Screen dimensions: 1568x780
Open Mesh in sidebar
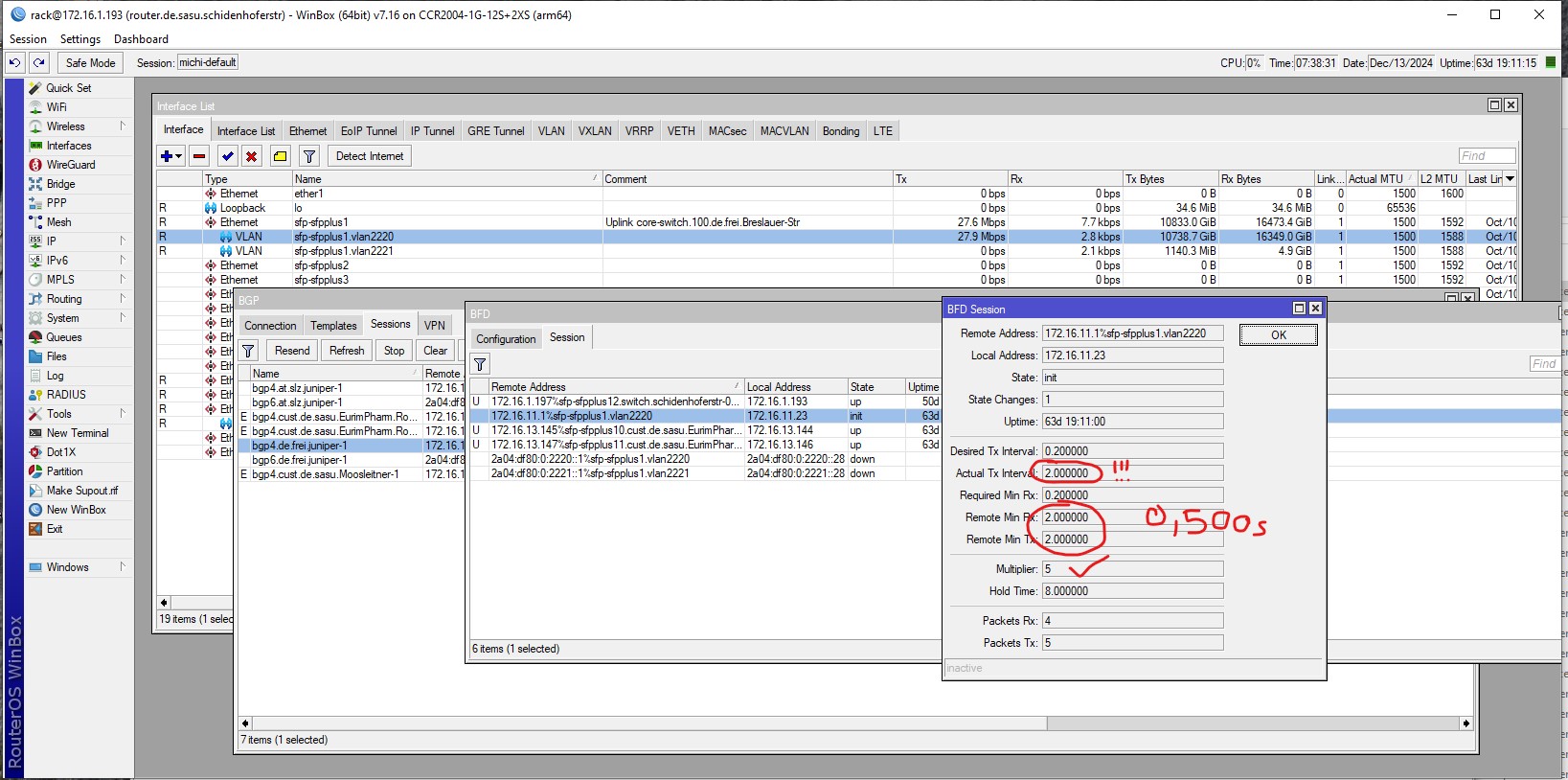(58, 221)
